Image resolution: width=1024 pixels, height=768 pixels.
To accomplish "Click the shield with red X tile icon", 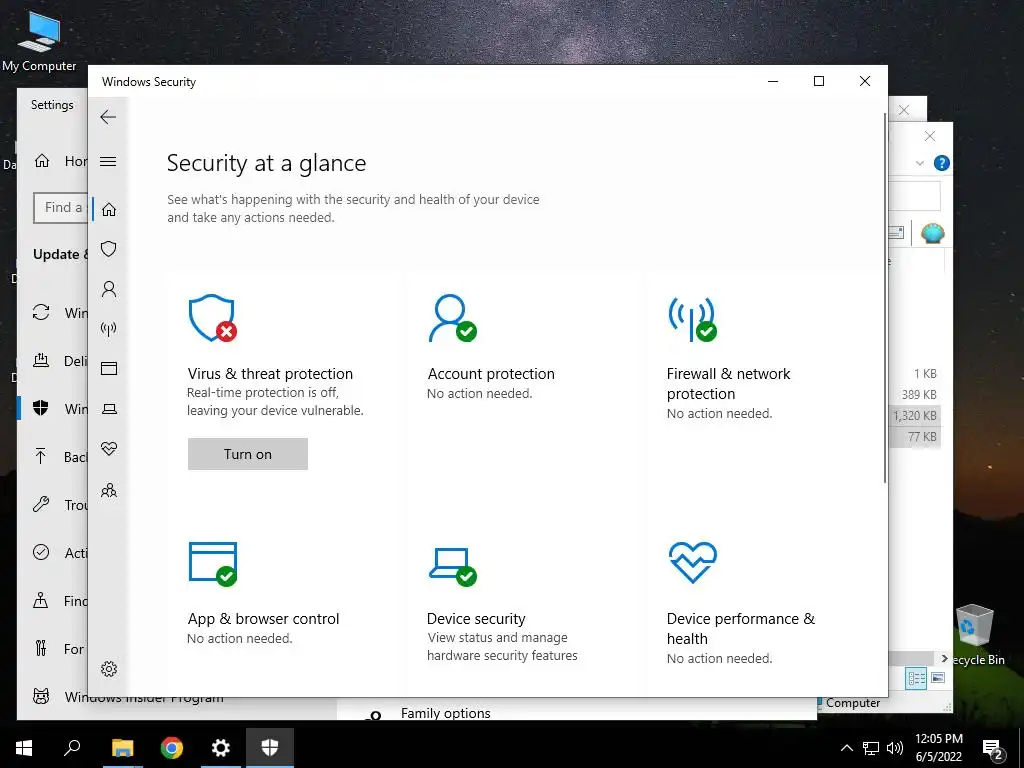I will tap(213, 318).
